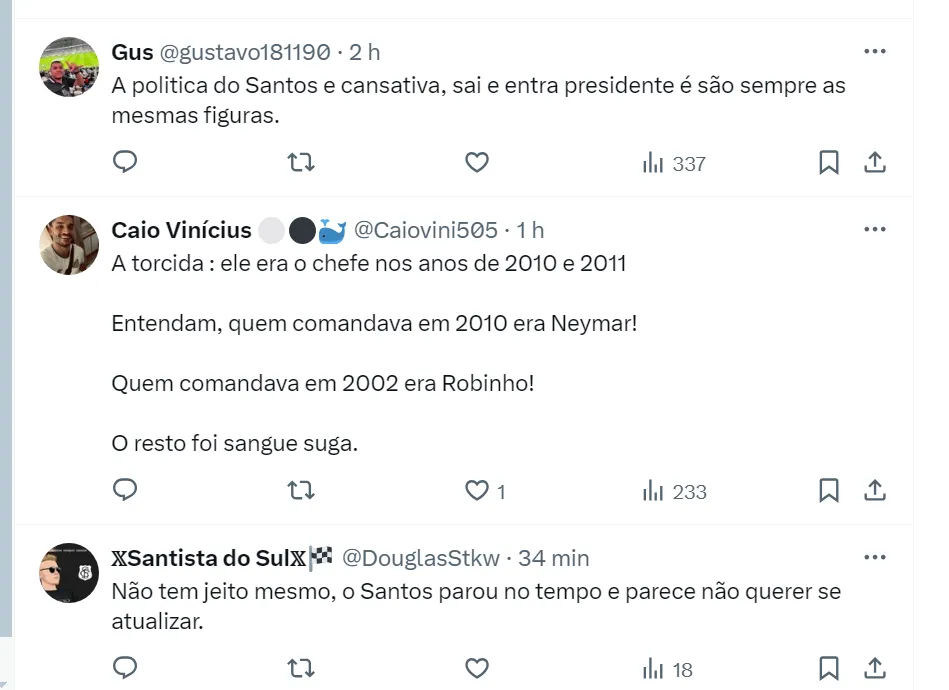This screenshot has height=690, width=949.
Task: Open more options on Caio Vinícius's tweet
Action: tap(875, 230)
